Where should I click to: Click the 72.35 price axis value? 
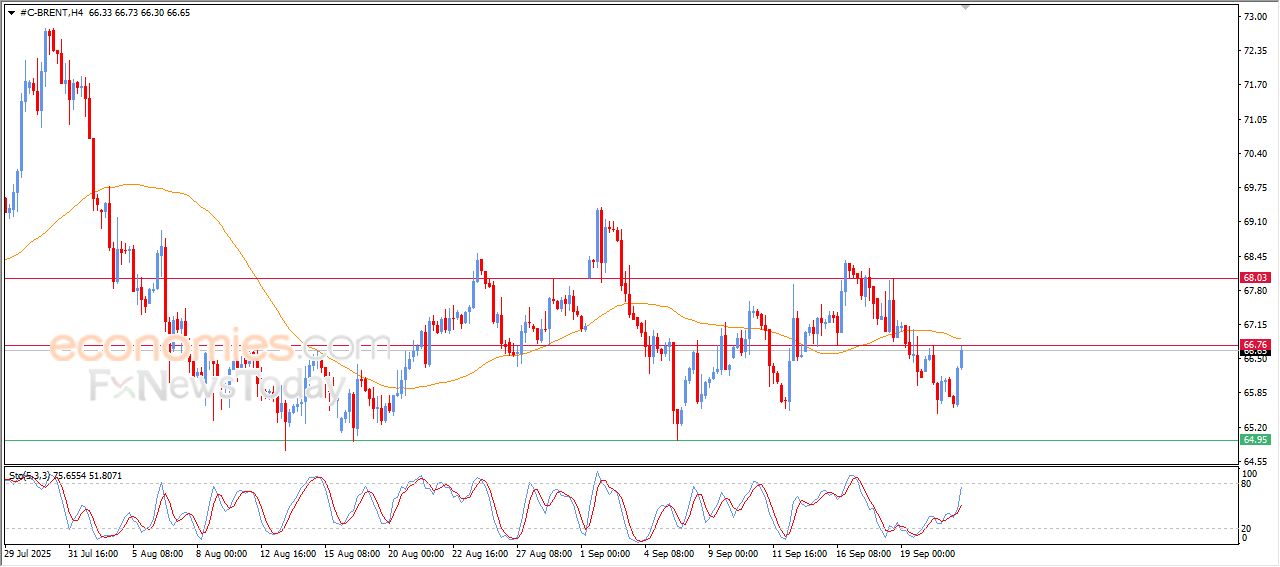[1255, 51]
